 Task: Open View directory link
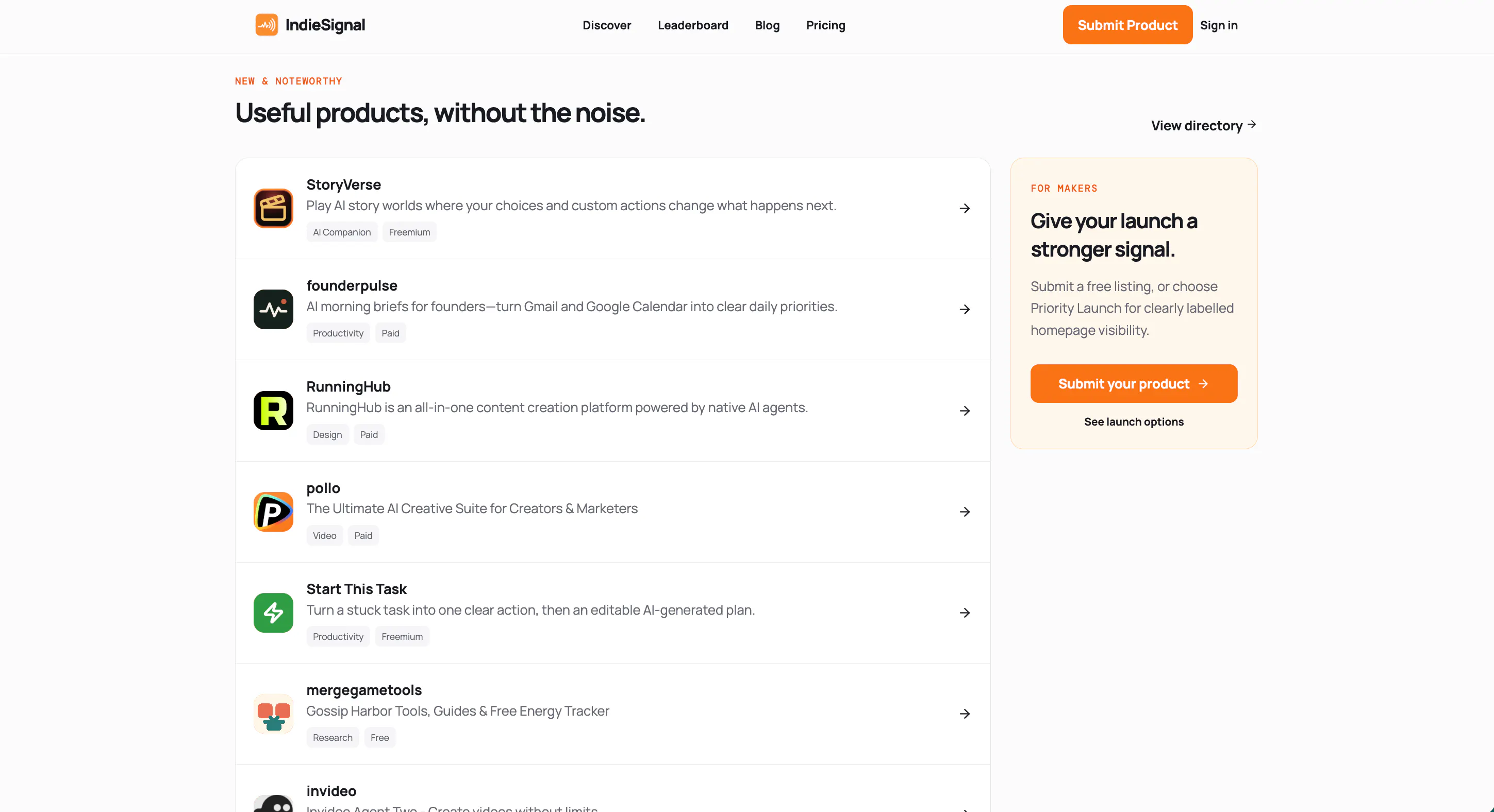click(1203, 125)
